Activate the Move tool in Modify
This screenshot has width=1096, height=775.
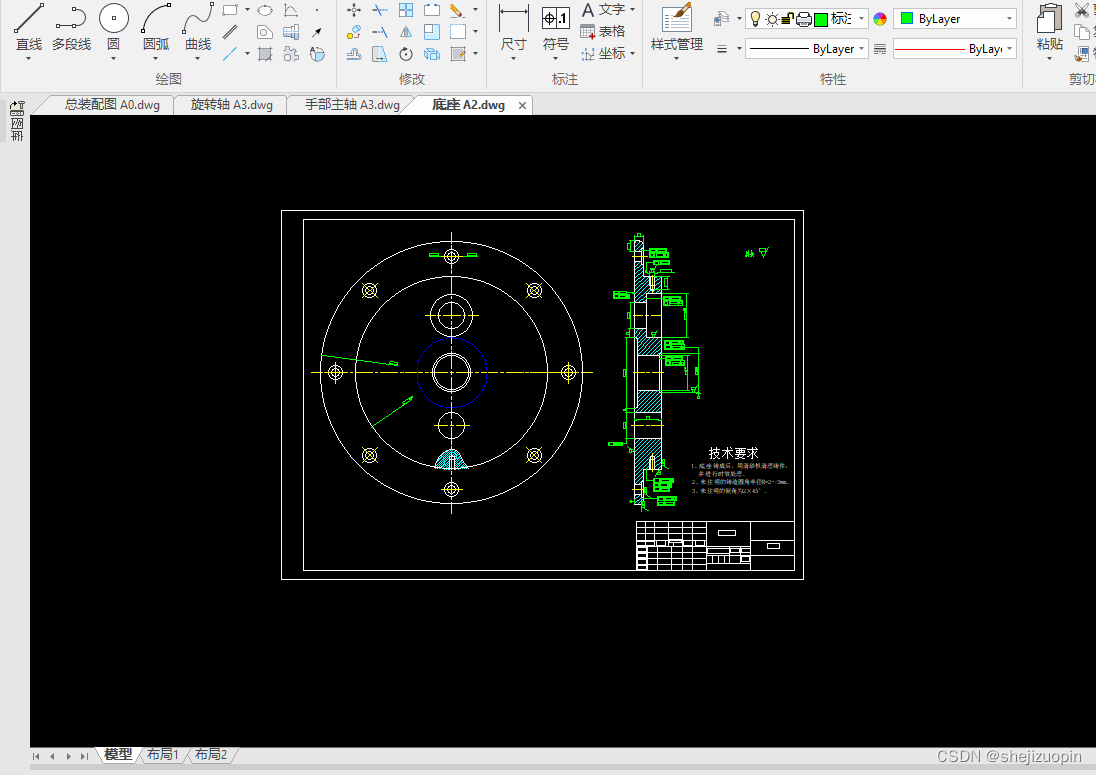coord(354,10)
